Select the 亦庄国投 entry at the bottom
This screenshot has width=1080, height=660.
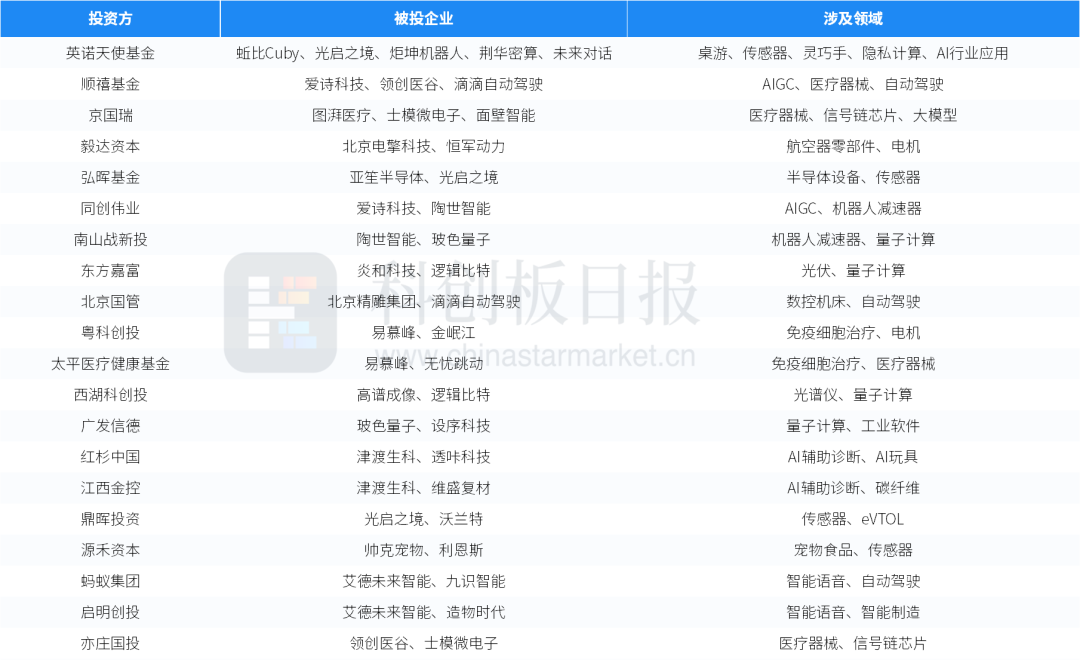(x=110, y=643)
